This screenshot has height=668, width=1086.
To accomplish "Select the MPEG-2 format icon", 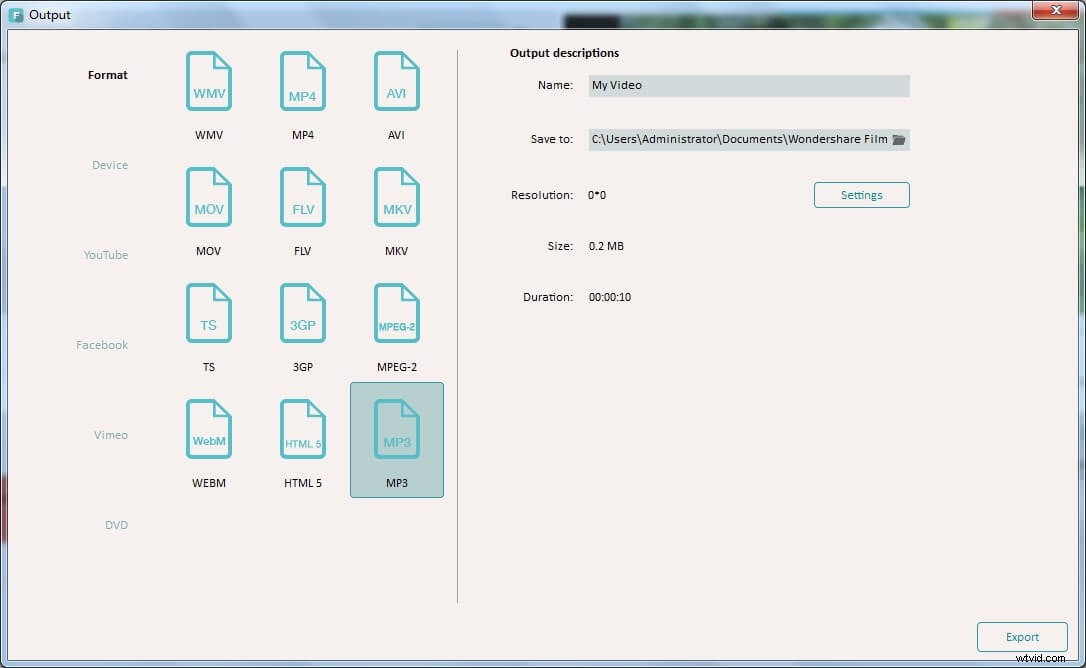I will tap(396, 313).
